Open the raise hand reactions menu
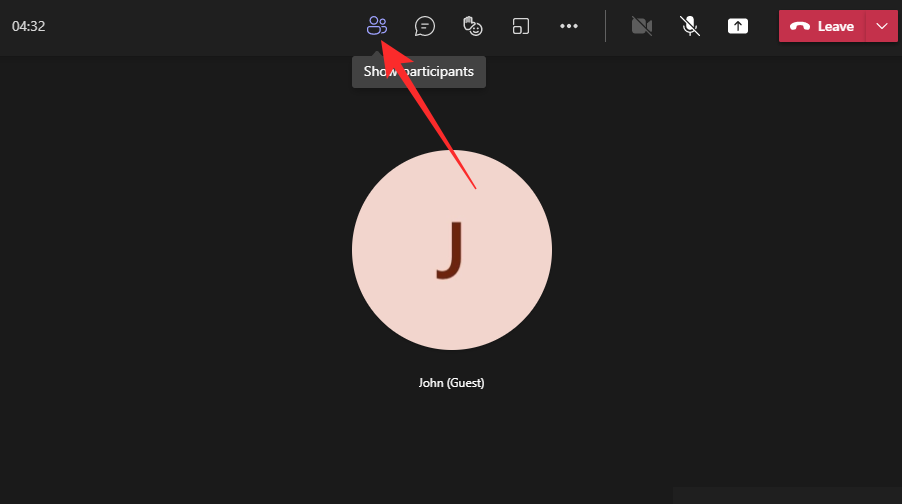902x504 pixels. (473, 26)
